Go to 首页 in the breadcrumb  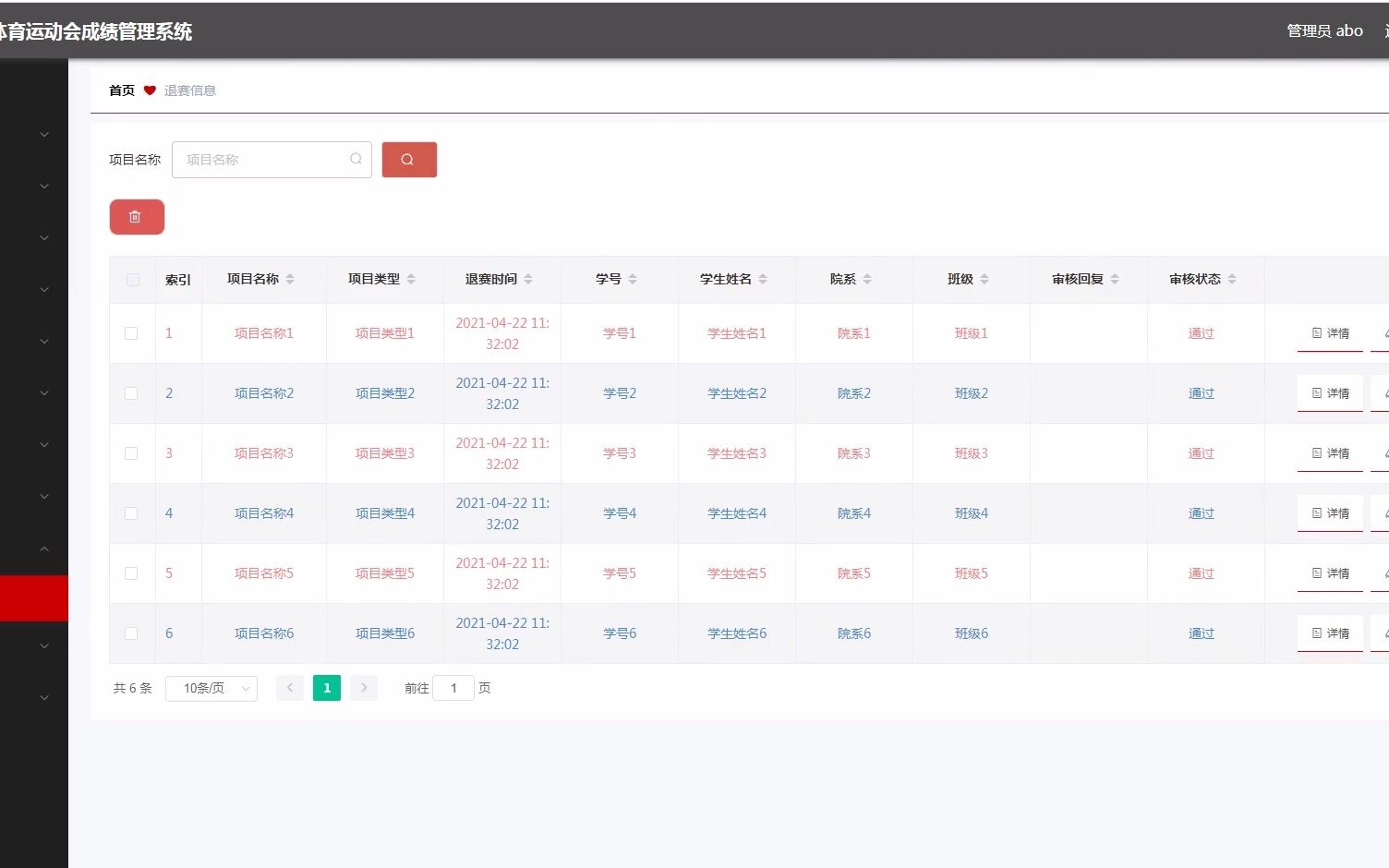click(122, 90)
